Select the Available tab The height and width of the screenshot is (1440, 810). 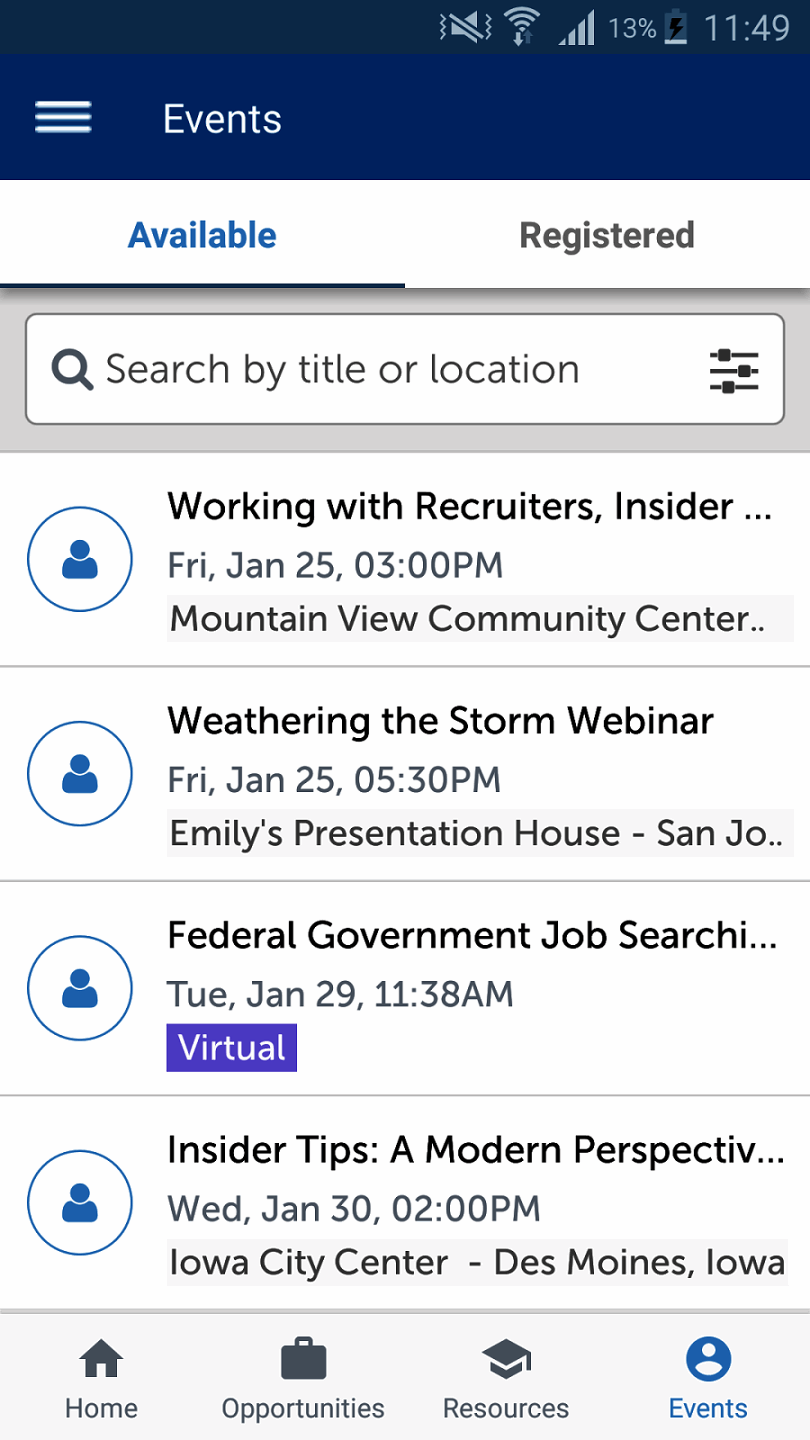click(x=202, y=236)
